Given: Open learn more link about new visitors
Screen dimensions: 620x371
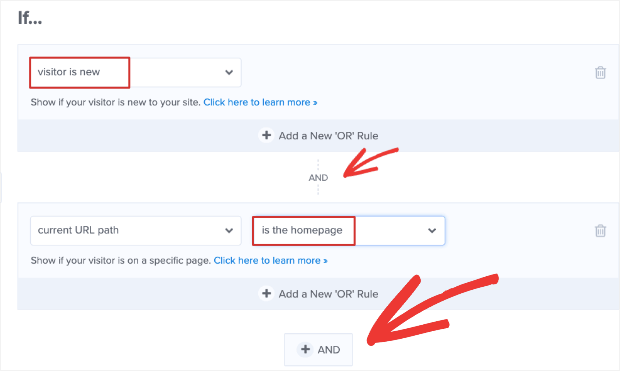Looking at the screenshot, I should pos(260,102).
